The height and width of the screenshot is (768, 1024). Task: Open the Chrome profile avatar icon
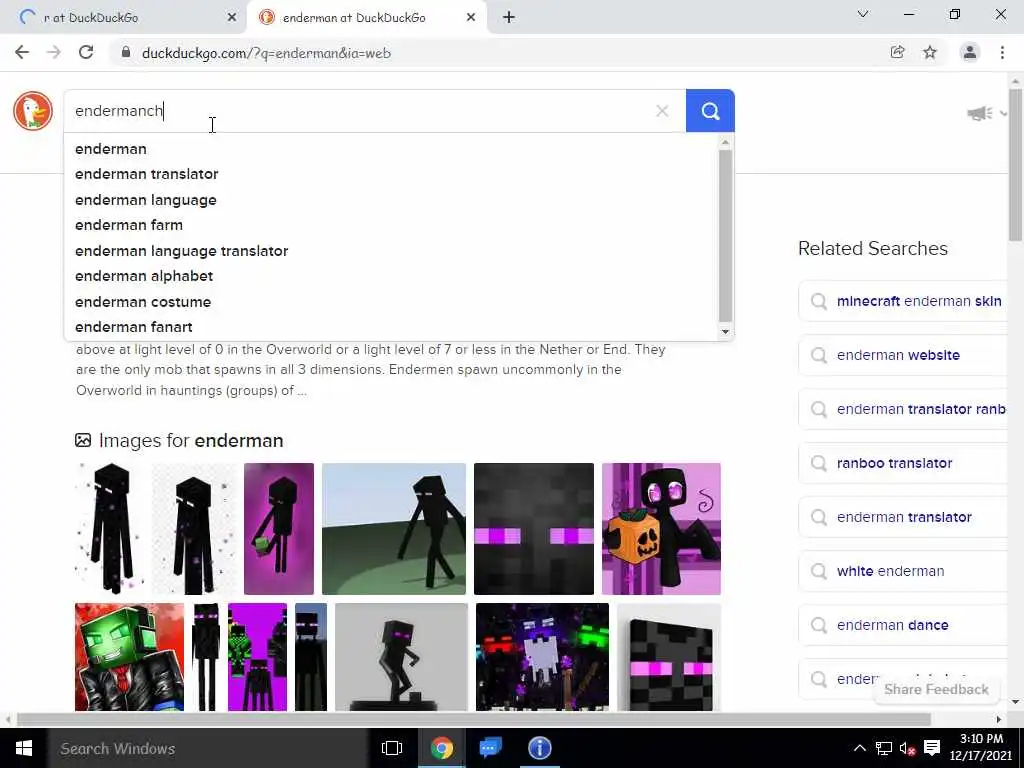coord(970,53)
